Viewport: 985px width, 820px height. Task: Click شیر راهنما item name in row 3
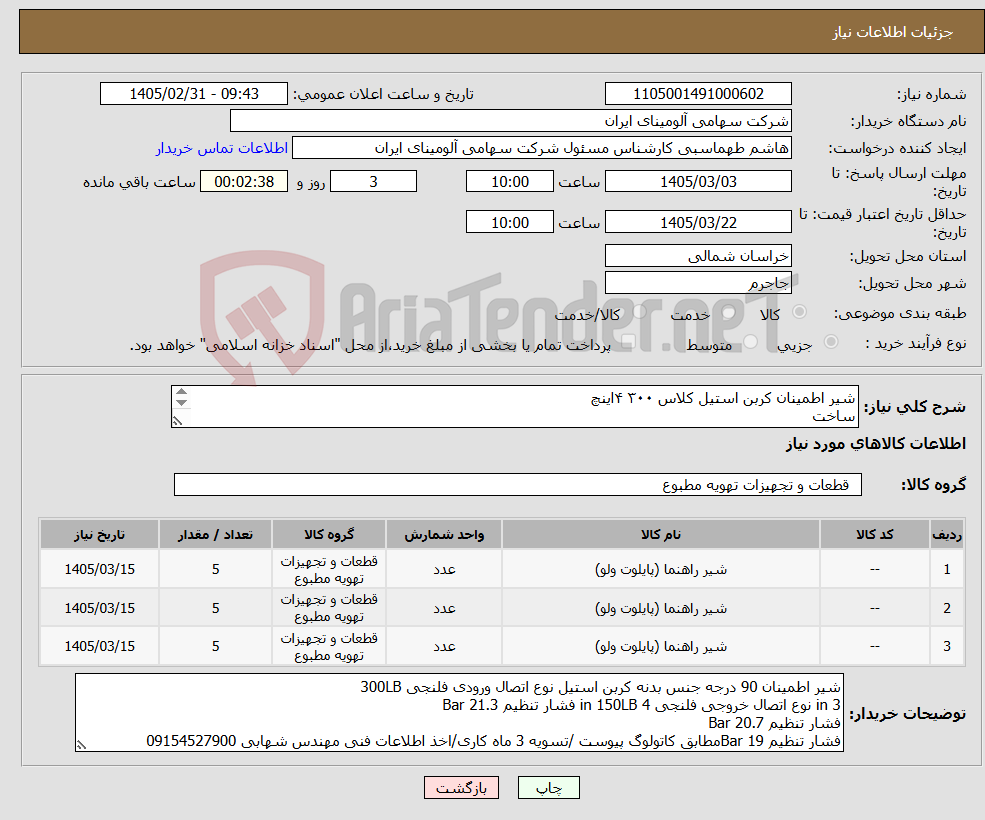pos(661,646)
